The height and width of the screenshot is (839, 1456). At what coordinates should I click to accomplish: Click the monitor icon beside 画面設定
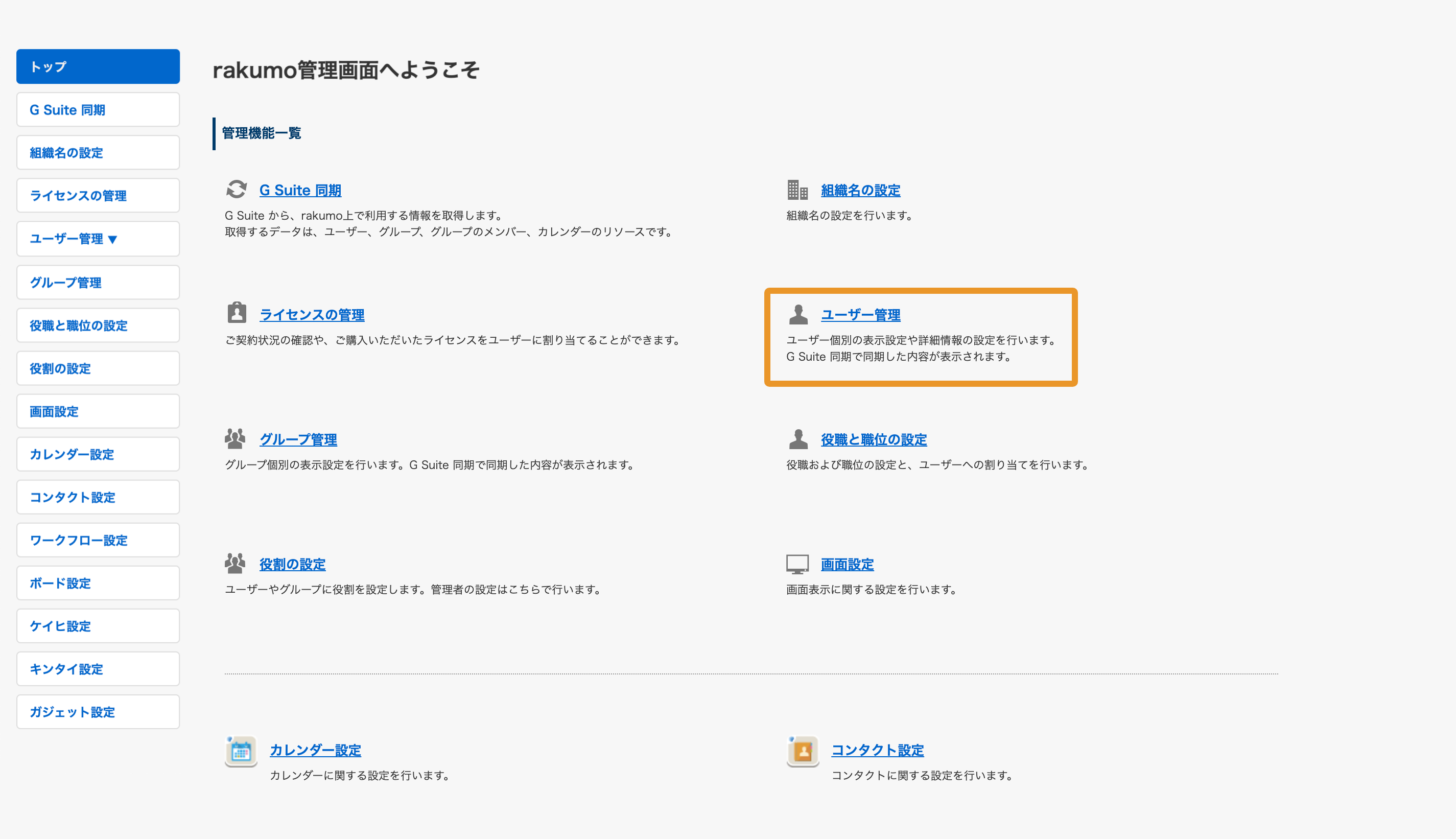pyautogui.click(x=797, y=564)
